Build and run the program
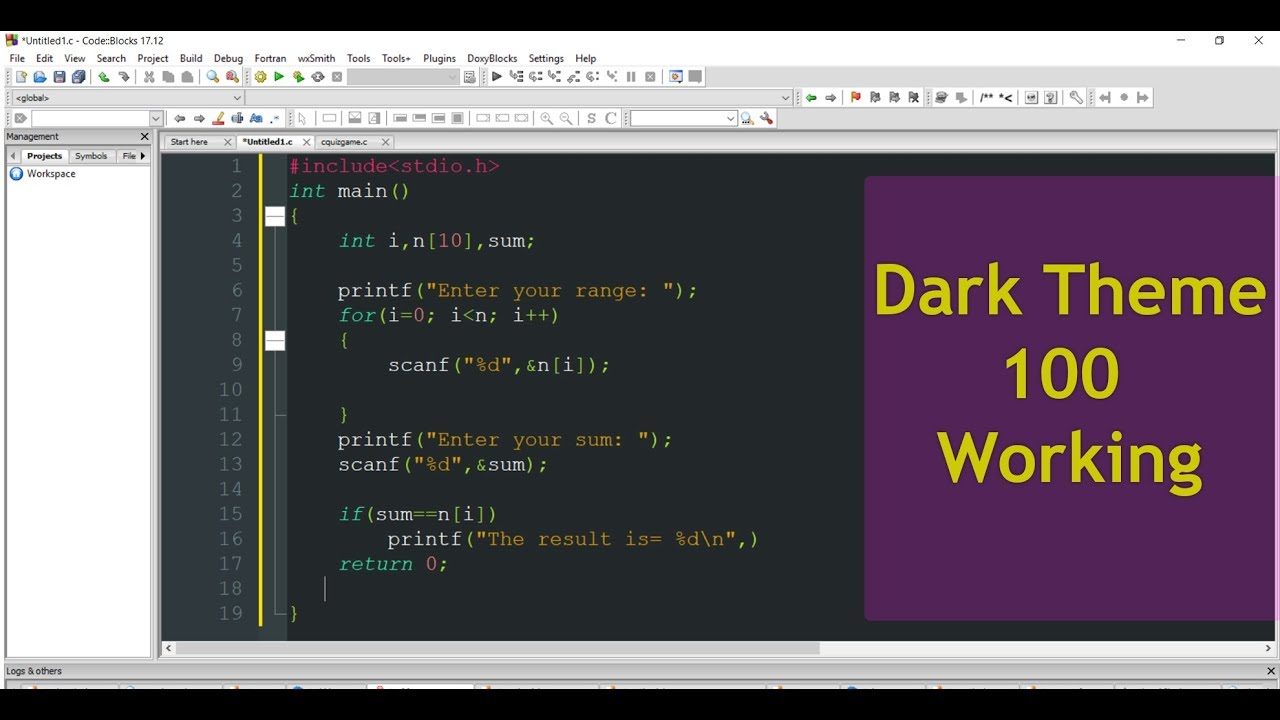This screenshot has height=720, width=1280. pos(298,77)
